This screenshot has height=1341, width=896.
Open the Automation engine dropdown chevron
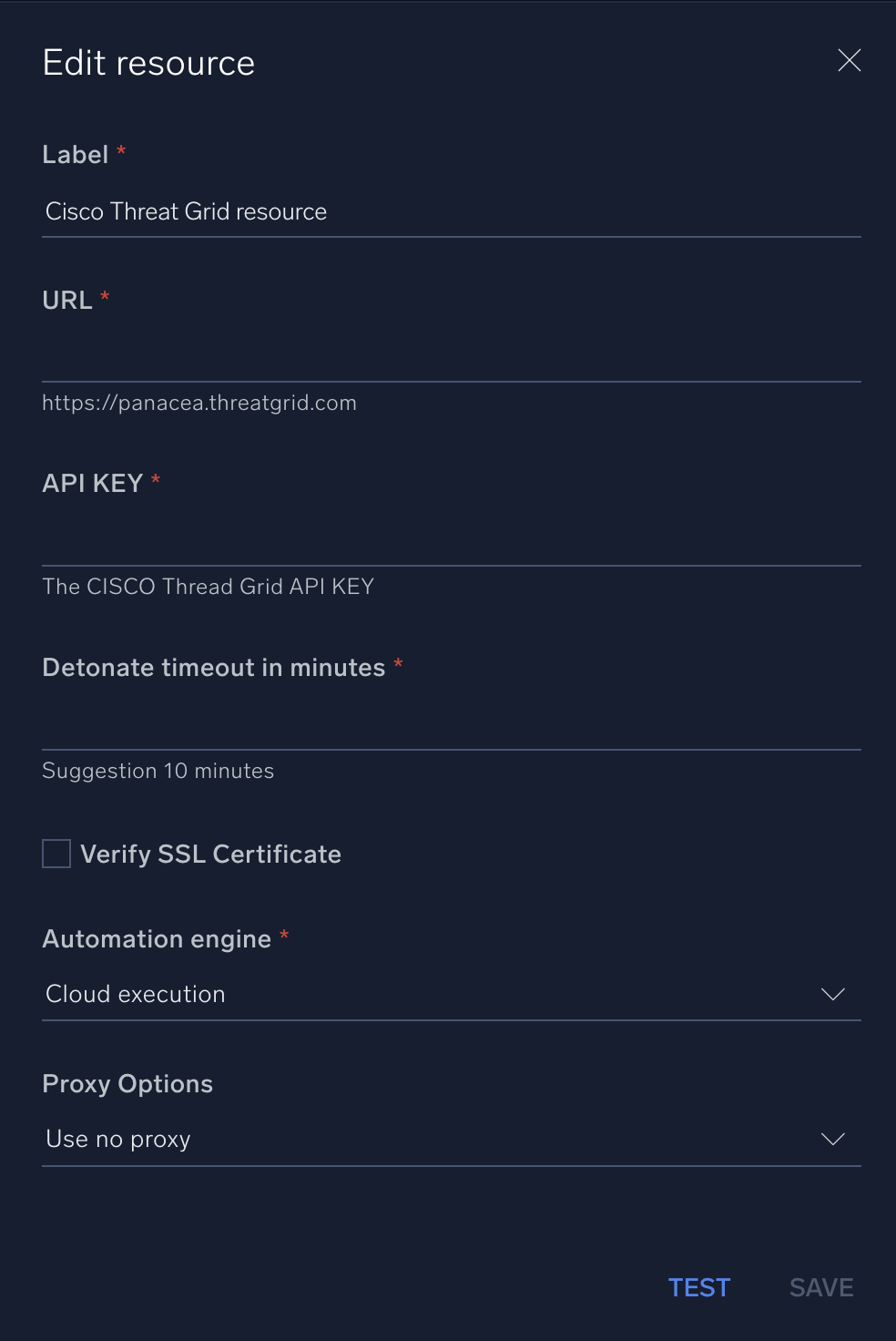(x=831, y=994)
